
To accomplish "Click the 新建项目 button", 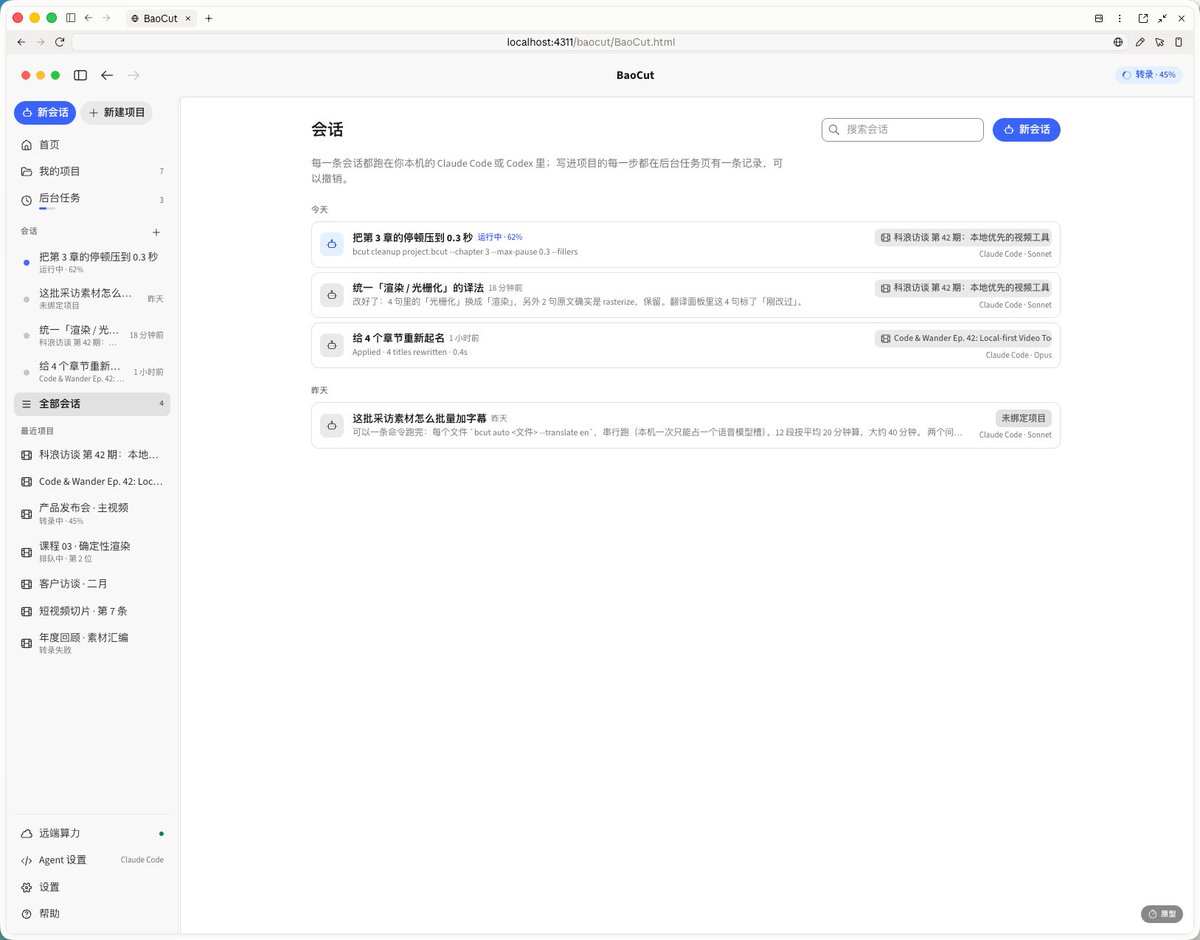I will tap(117, 113).
